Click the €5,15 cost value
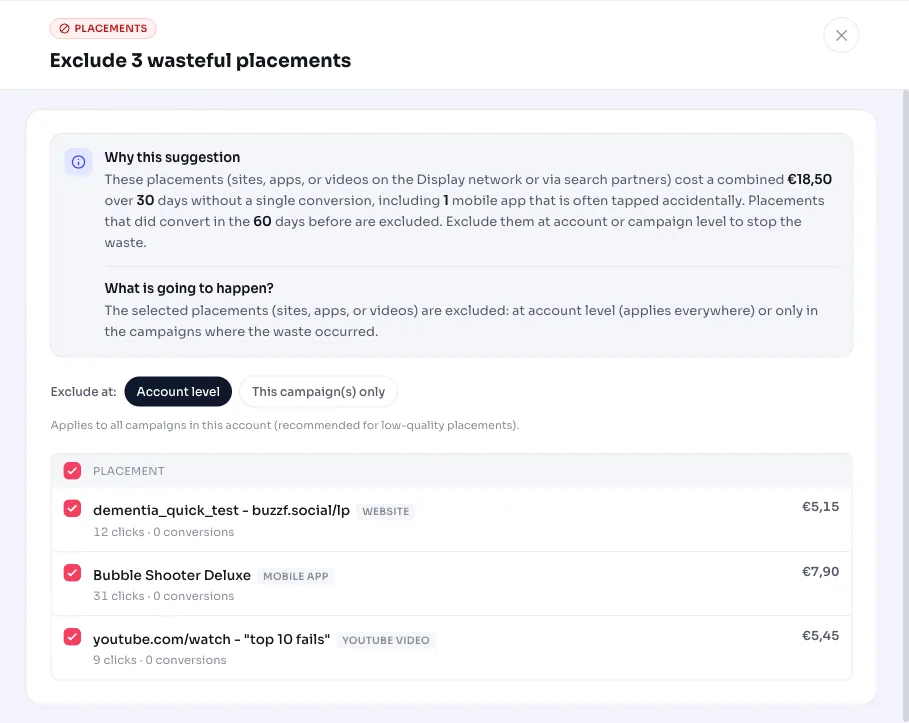Image resolution: width=909 pixels, height=723 pixels. point(820,507)
